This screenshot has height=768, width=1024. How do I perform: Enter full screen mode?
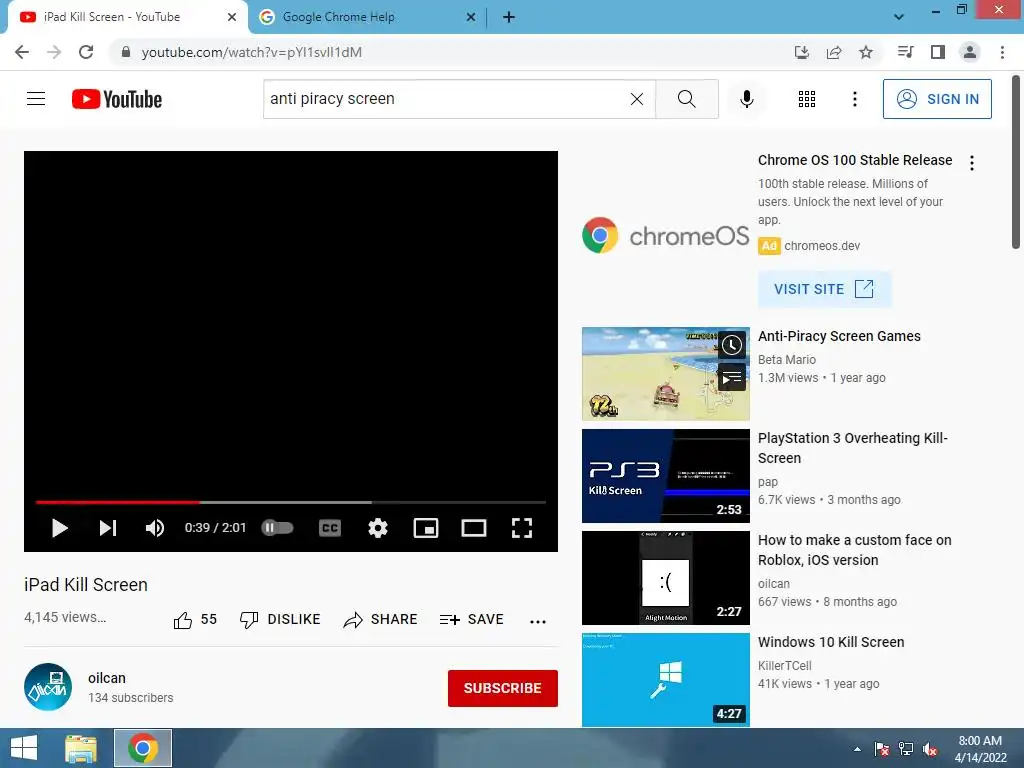[521, 528]
